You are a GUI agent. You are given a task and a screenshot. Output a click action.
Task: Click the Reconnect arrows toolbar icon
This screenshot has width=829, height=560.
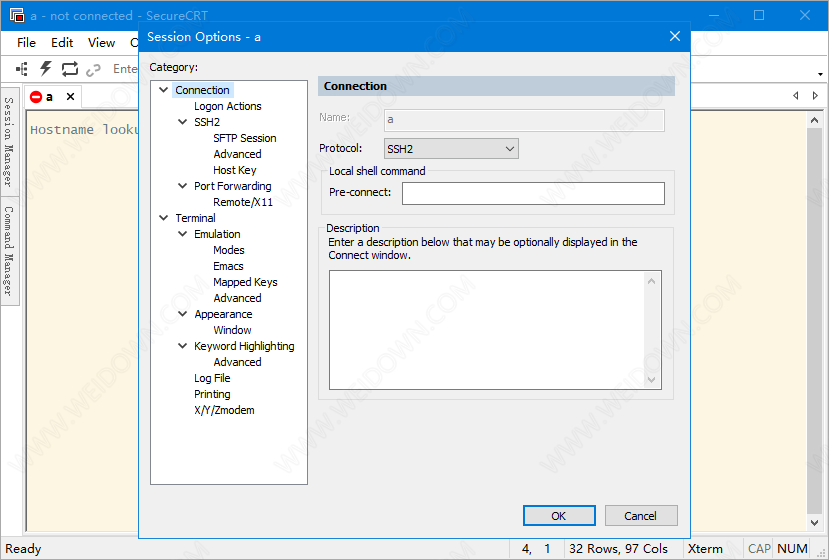point(70,69)
